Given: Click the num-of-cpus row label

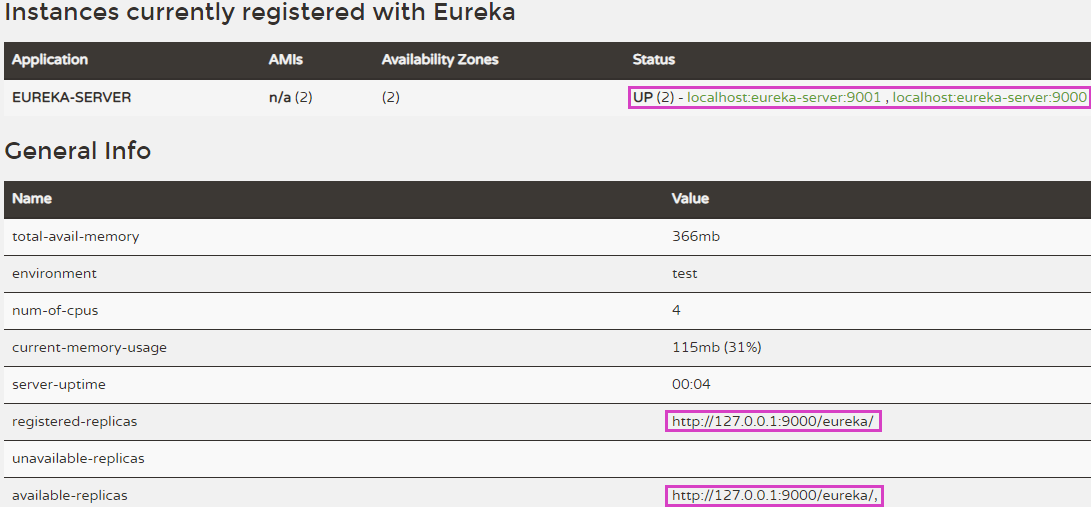Looking at the screenshot, I should click(55, 310).
